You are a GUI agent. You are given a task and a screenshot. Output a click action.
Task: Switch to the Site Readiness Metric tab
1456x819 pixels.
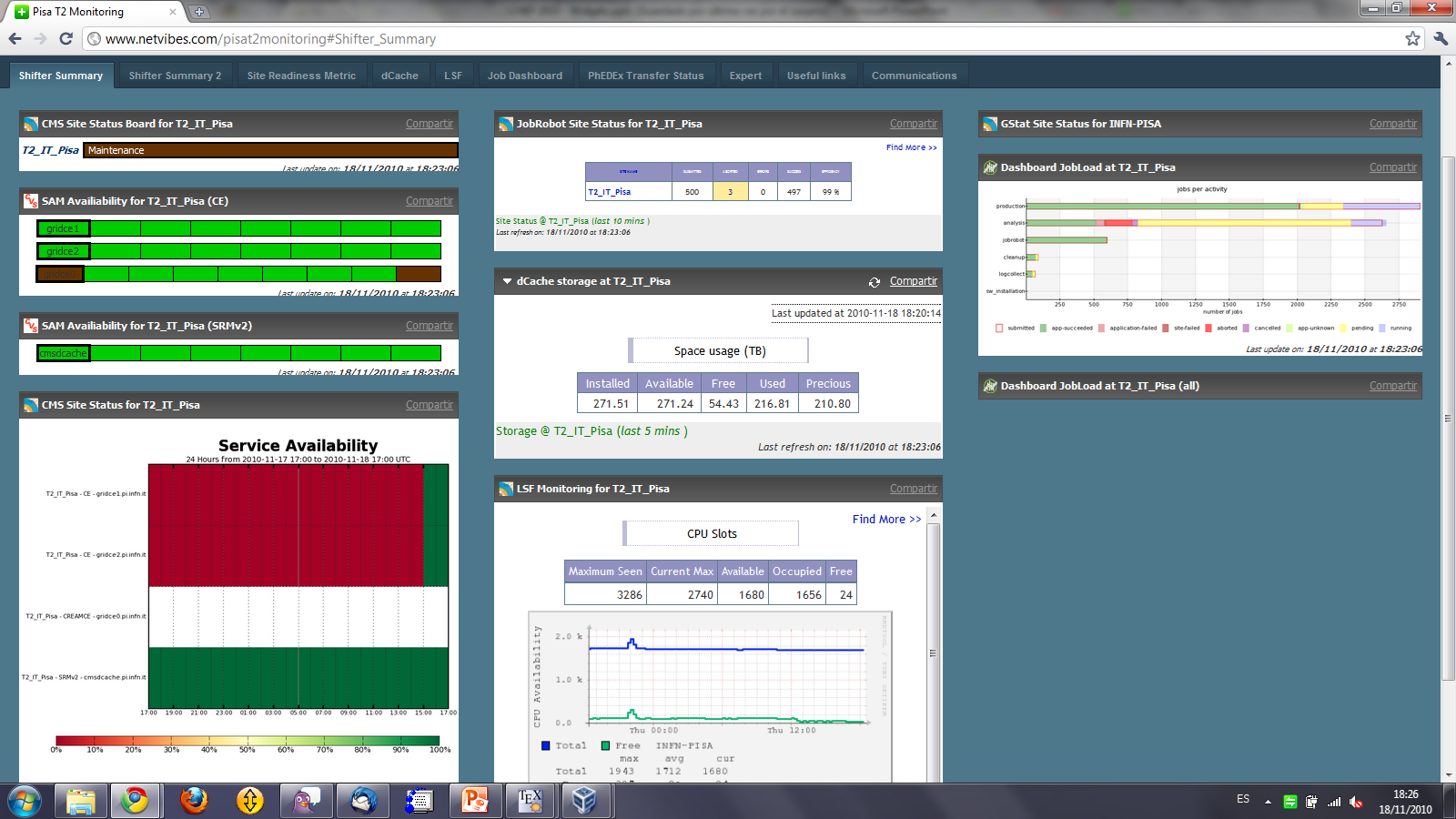301,76
